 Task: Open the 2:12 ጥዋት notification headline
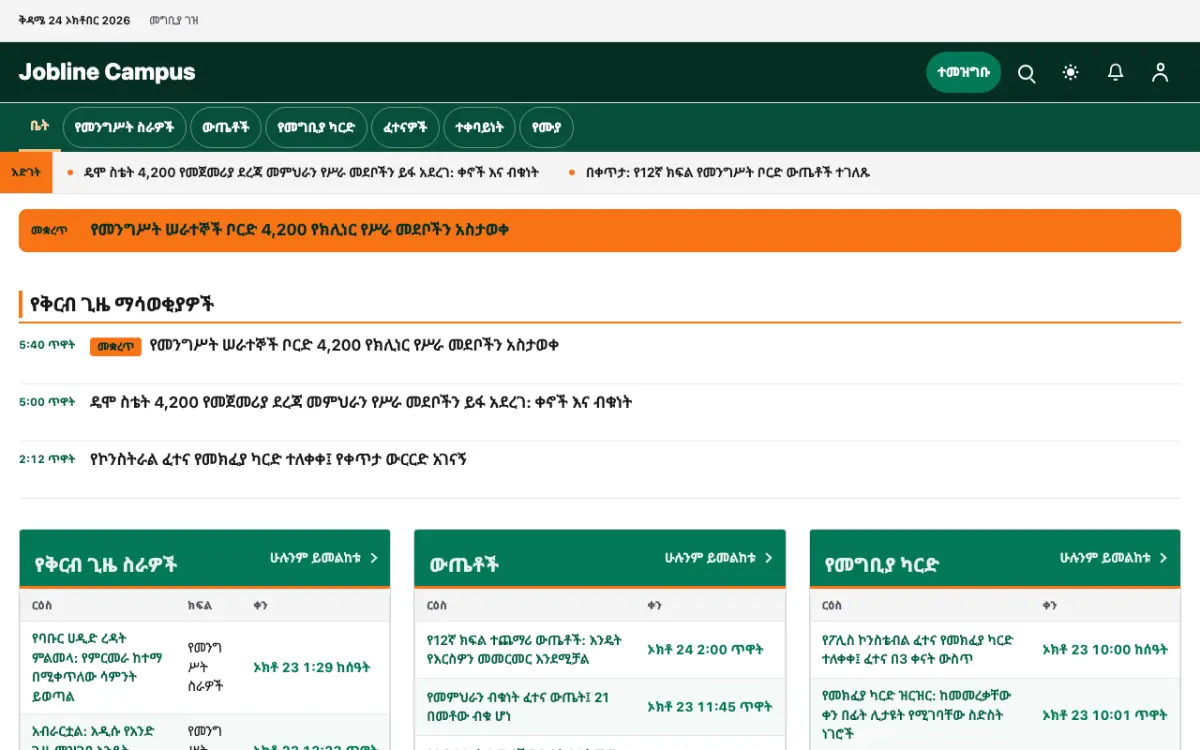[x=278, y=459]
